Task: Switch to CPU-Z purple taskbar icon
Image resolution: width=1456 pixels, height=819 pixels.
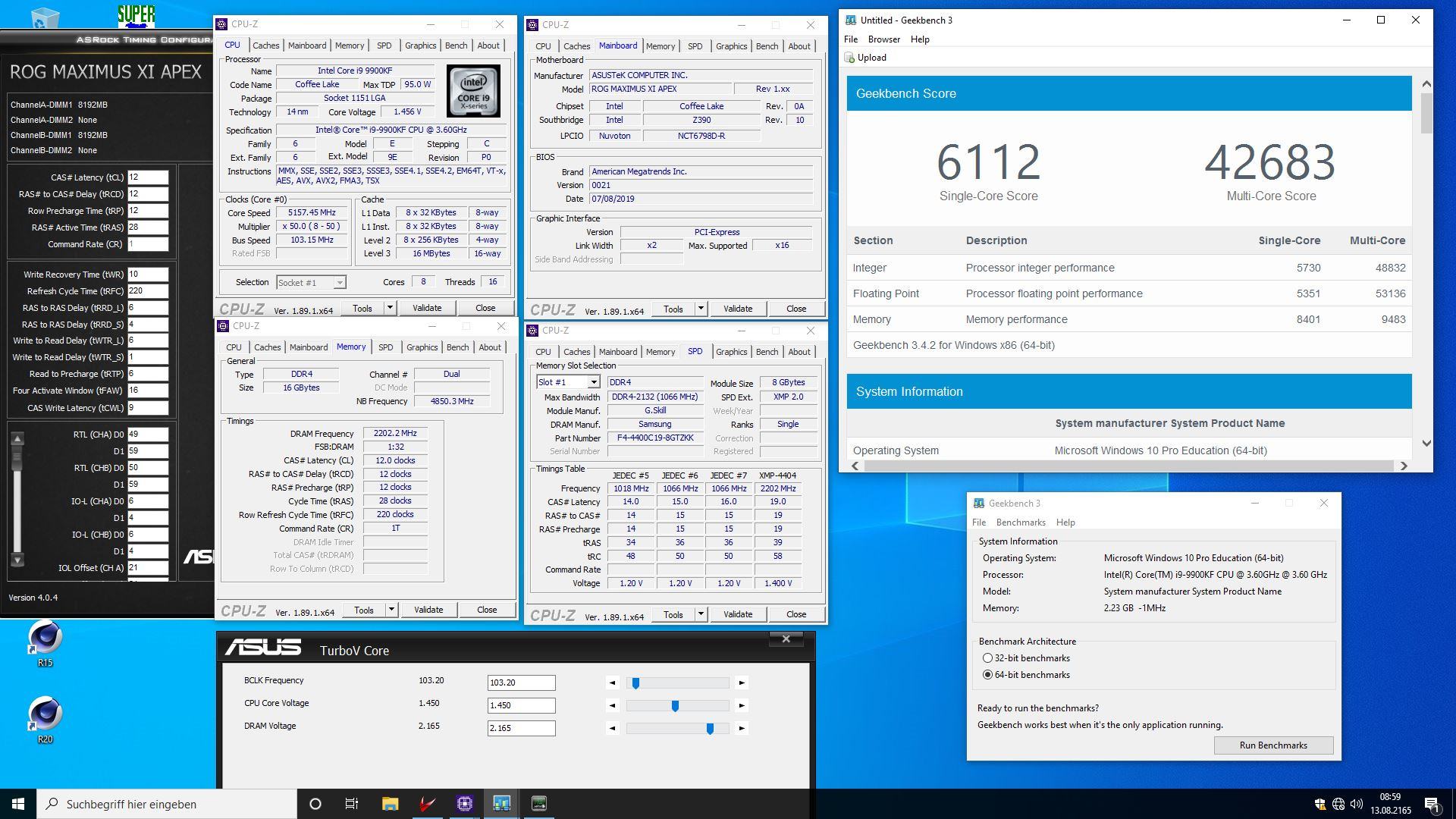Action: 464,804
